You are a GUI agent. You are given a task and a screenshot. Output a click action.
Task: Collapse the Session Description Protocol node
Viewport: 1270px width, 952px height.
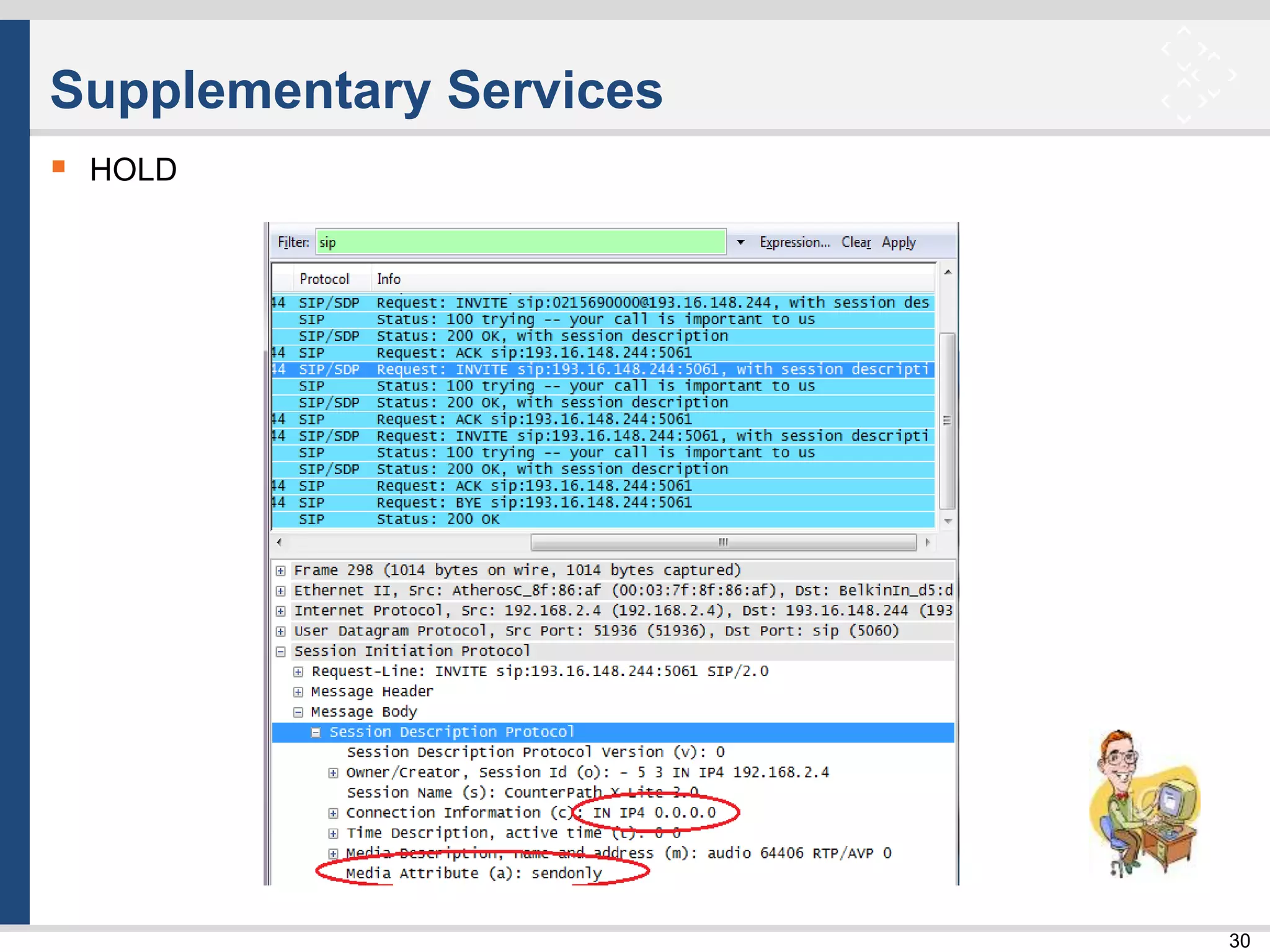[x=316, y=733]
